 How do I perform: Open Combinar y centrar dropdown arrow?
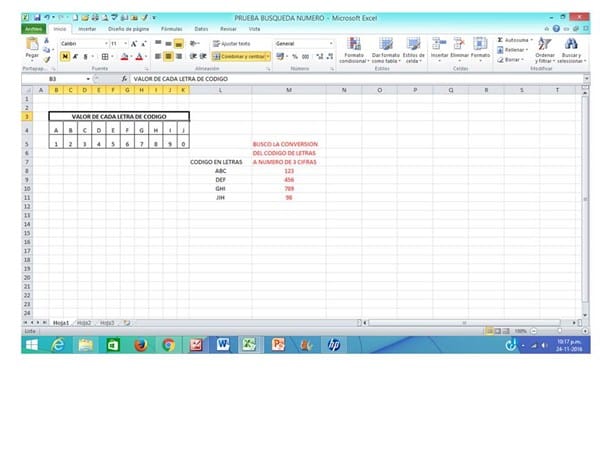pos(268,57)
